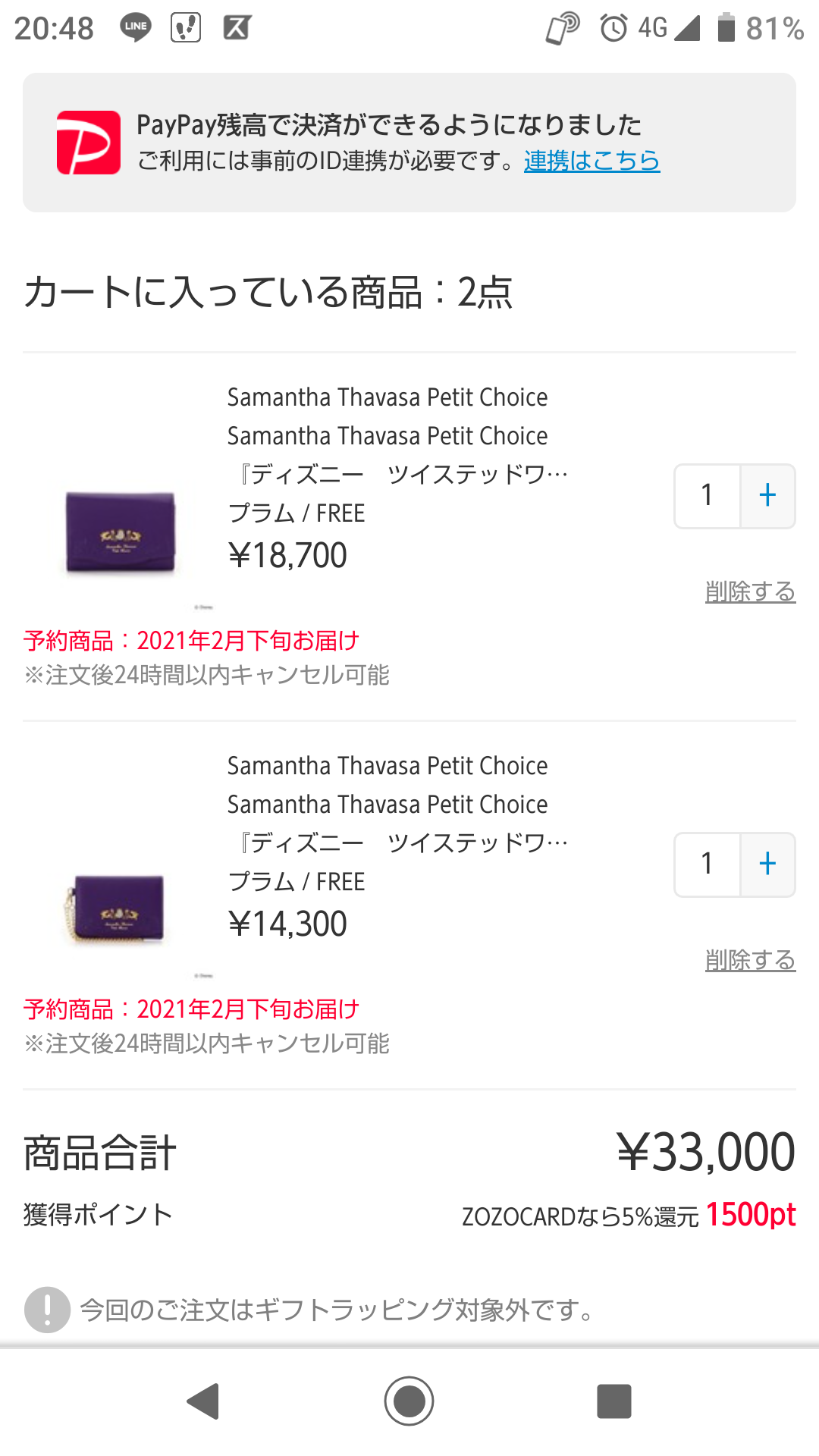Tap quantity field of the ¥18,700 wallet

[x=708, y=495]
